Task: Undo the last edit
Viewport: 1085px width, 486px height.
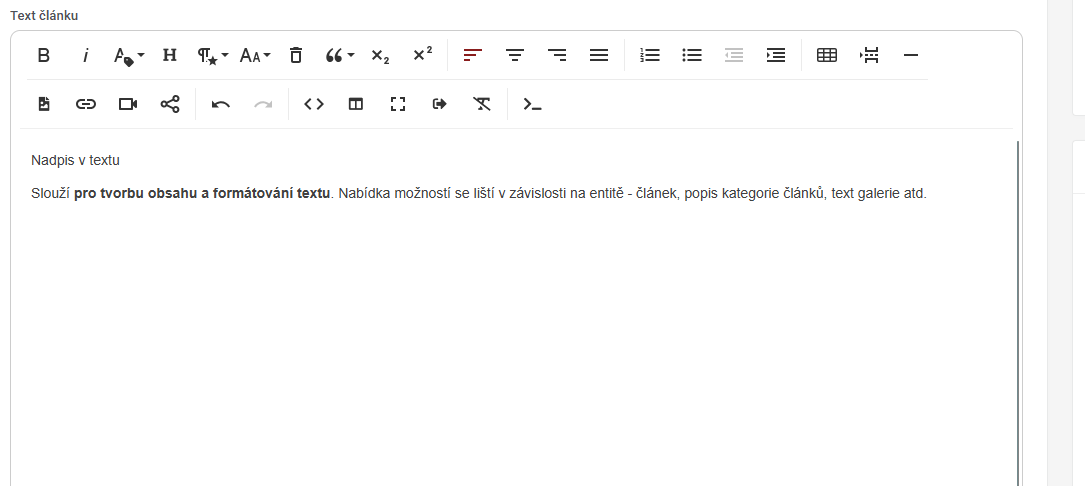Action: 221,104
